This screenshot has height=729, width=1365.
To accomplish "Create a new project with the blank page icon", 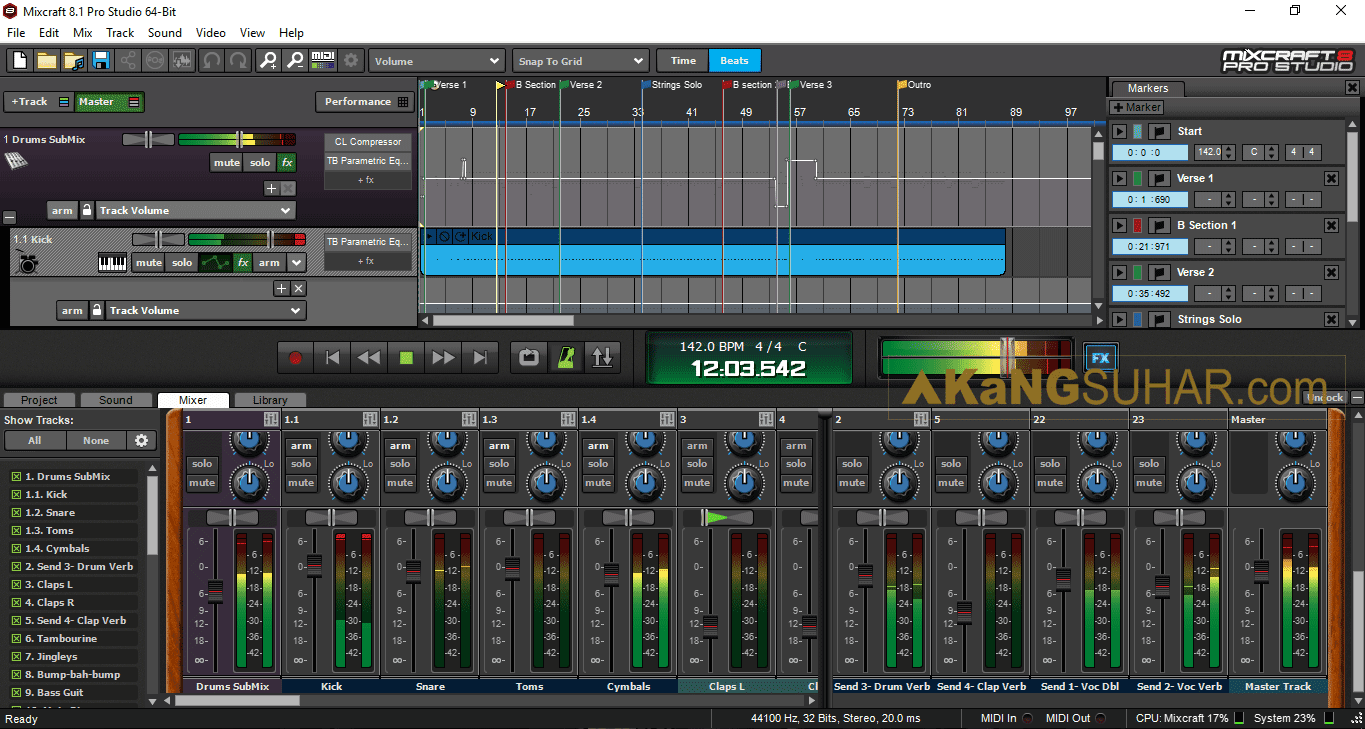I will [x=19, y=61].
